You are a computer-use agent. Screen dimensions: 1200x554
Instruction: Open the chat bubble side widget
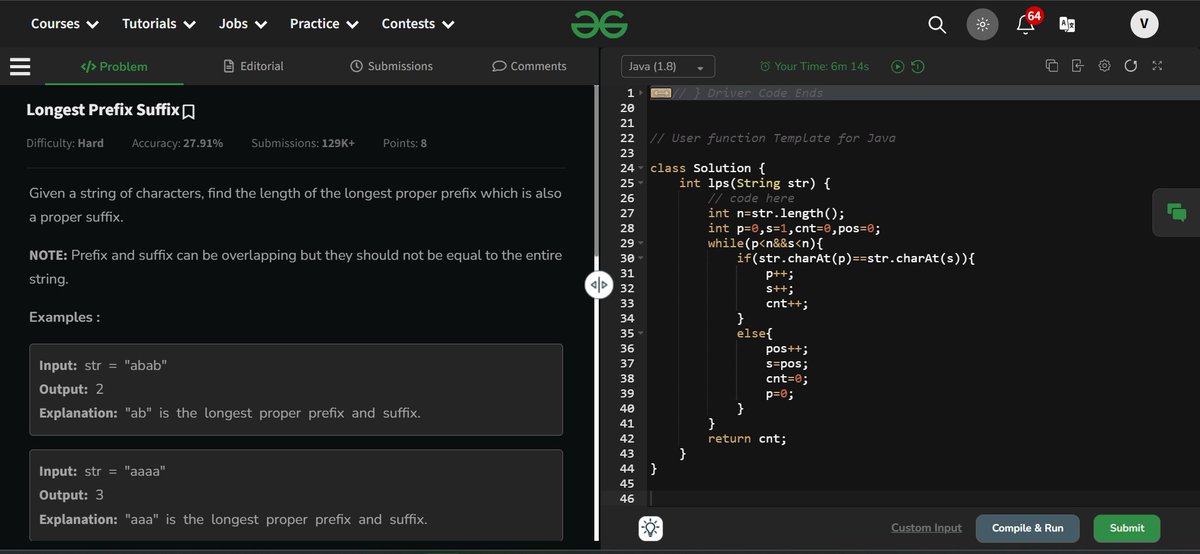point(1176,211)
